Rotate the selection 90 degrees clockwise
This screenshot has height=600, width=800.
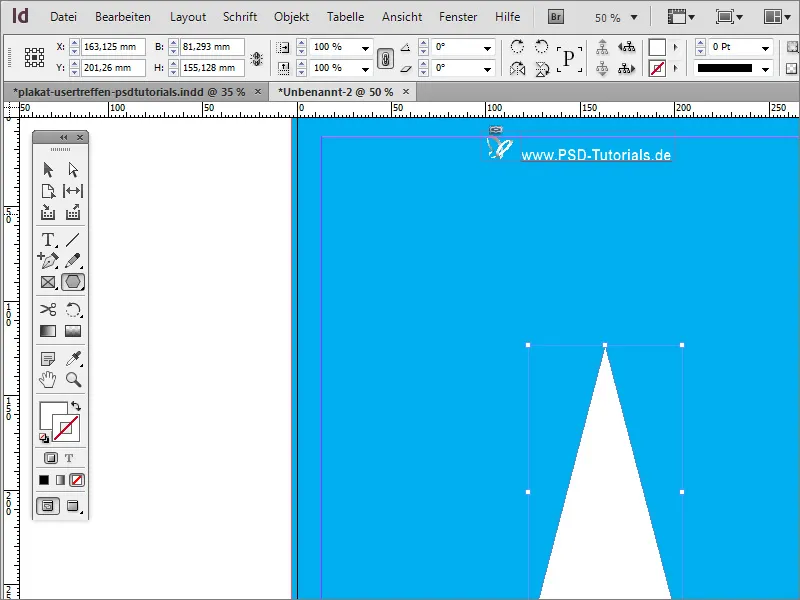pyautogui.click(x=518, y=46)
